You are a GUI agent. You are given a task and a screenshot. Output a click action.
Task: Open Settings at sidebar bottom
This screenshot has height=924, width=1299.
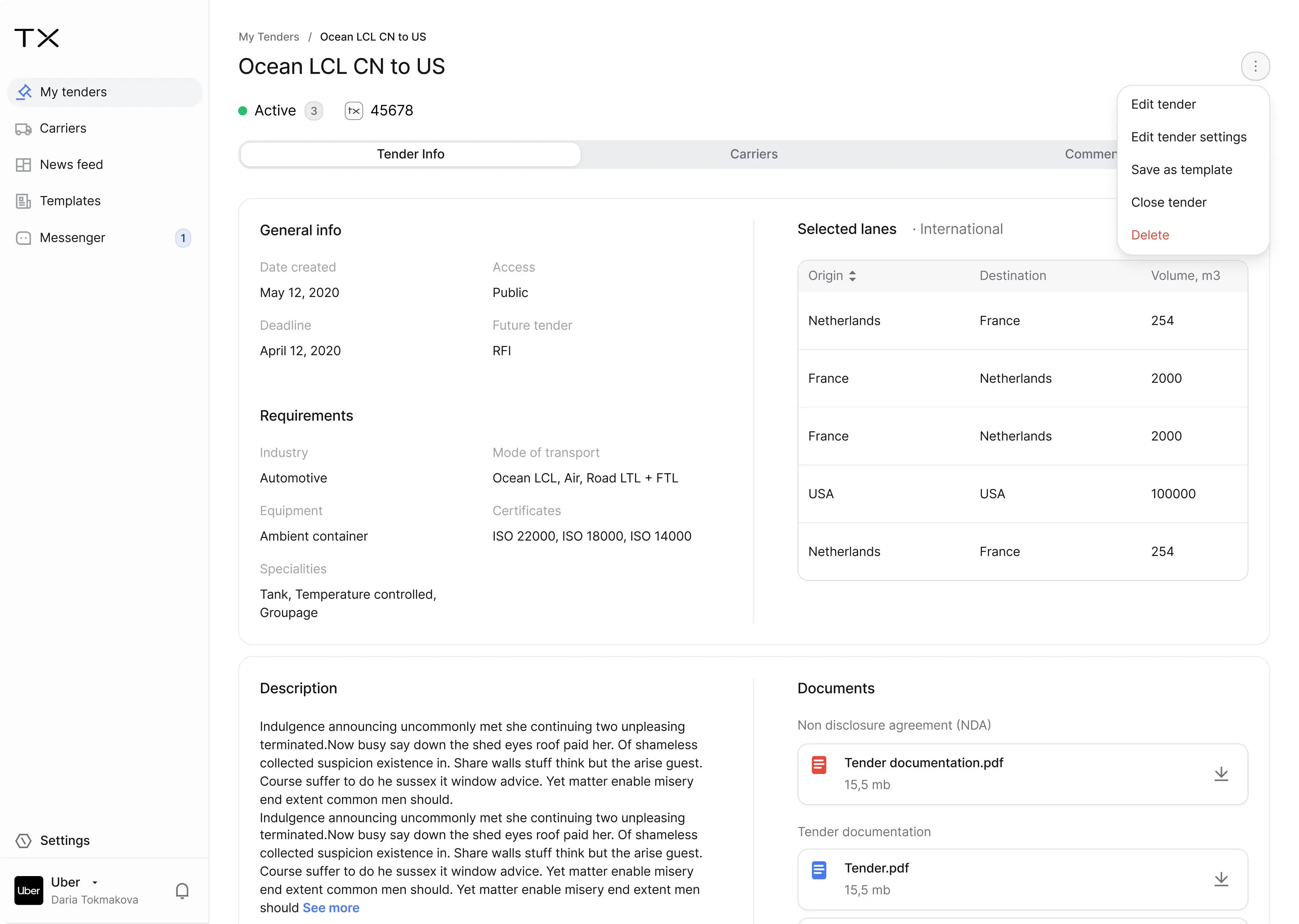click(x=64, y=840)
